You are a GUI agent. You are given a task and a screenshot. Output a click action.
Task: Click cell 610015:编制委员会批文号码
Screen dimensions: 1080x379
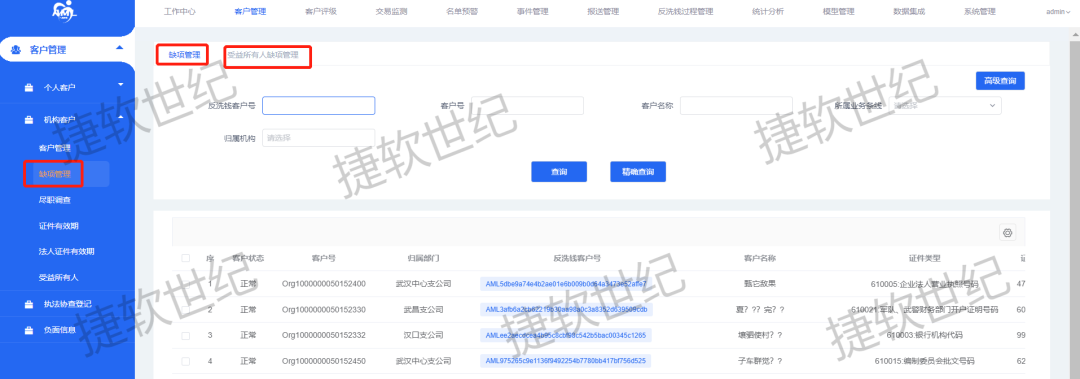[924, 361]
